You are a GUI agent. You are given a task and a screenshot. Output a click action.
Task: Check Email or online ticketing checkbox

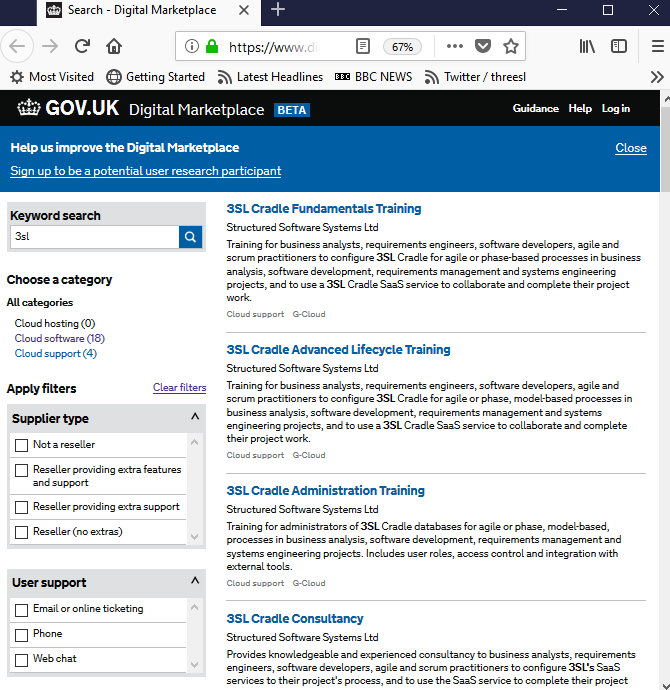click(22, 610)
